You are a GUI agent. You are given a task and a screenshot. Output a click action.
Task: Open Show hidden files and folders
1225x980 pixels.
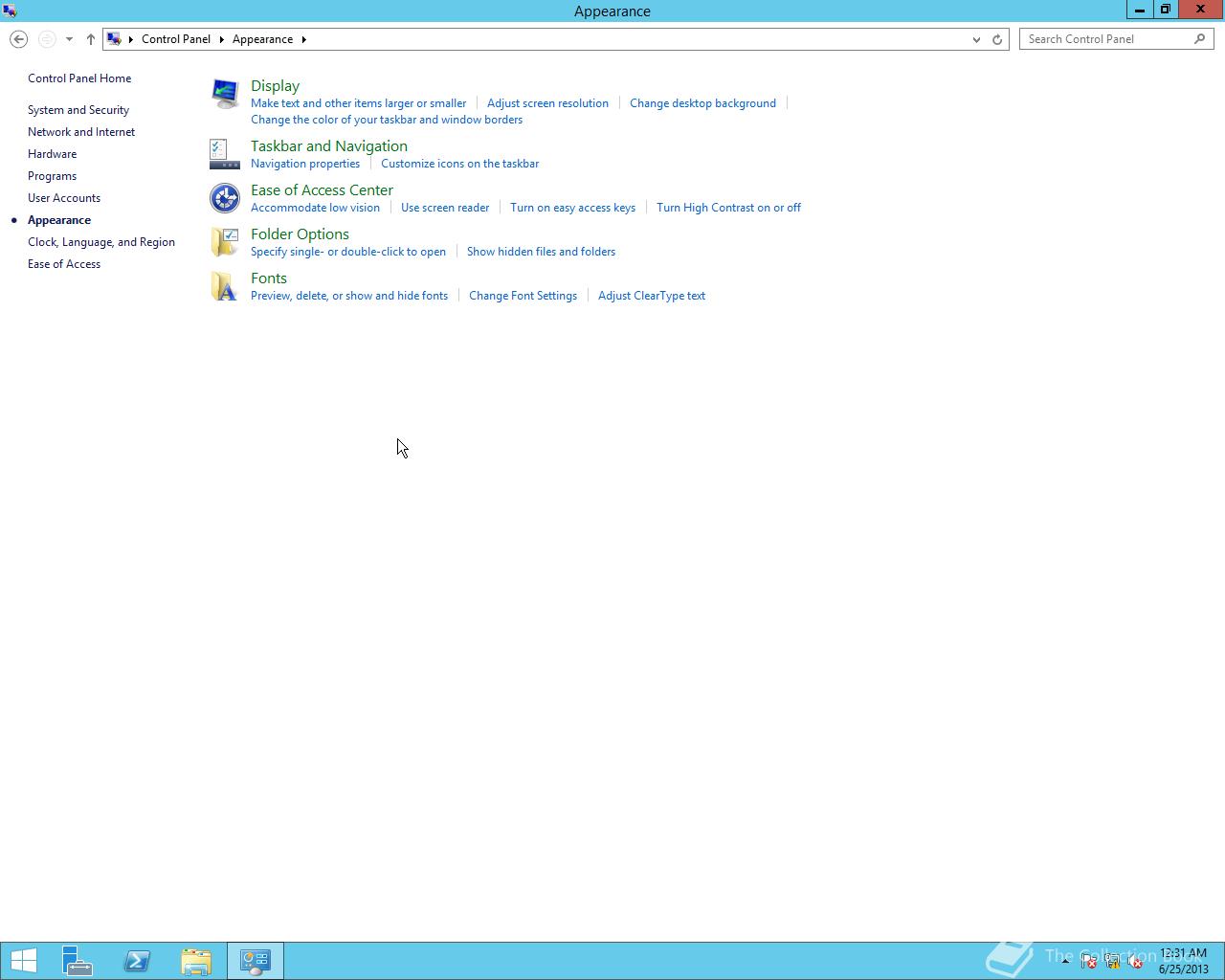[x=541, y=252]
